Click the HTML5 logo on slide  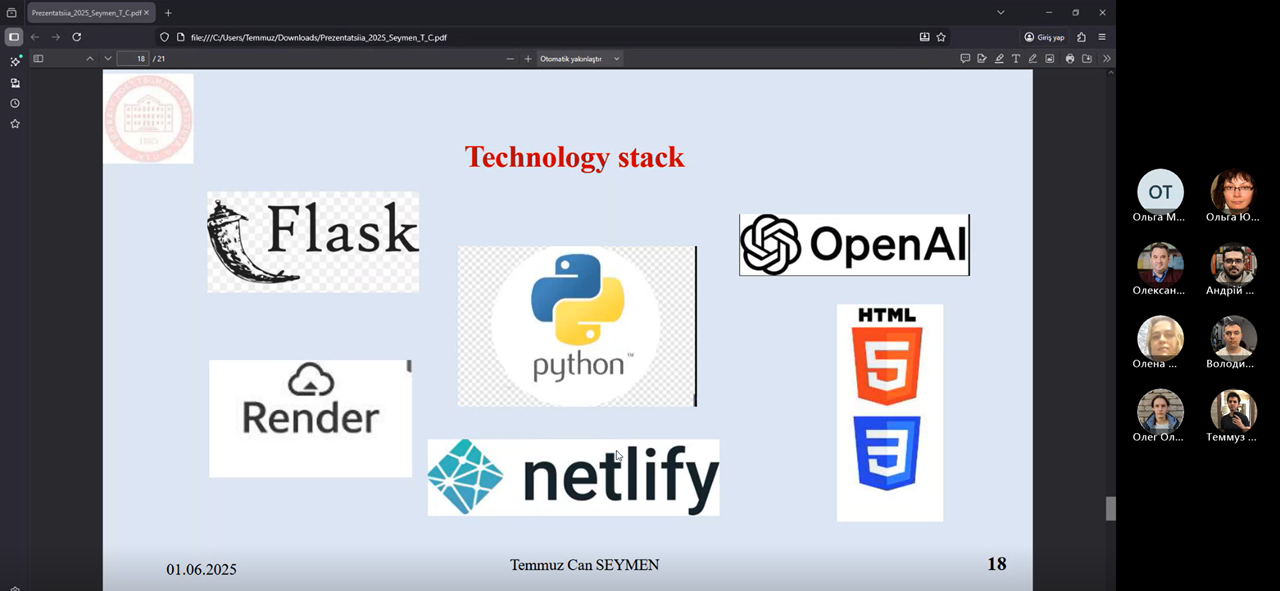[x=887, y=356]
